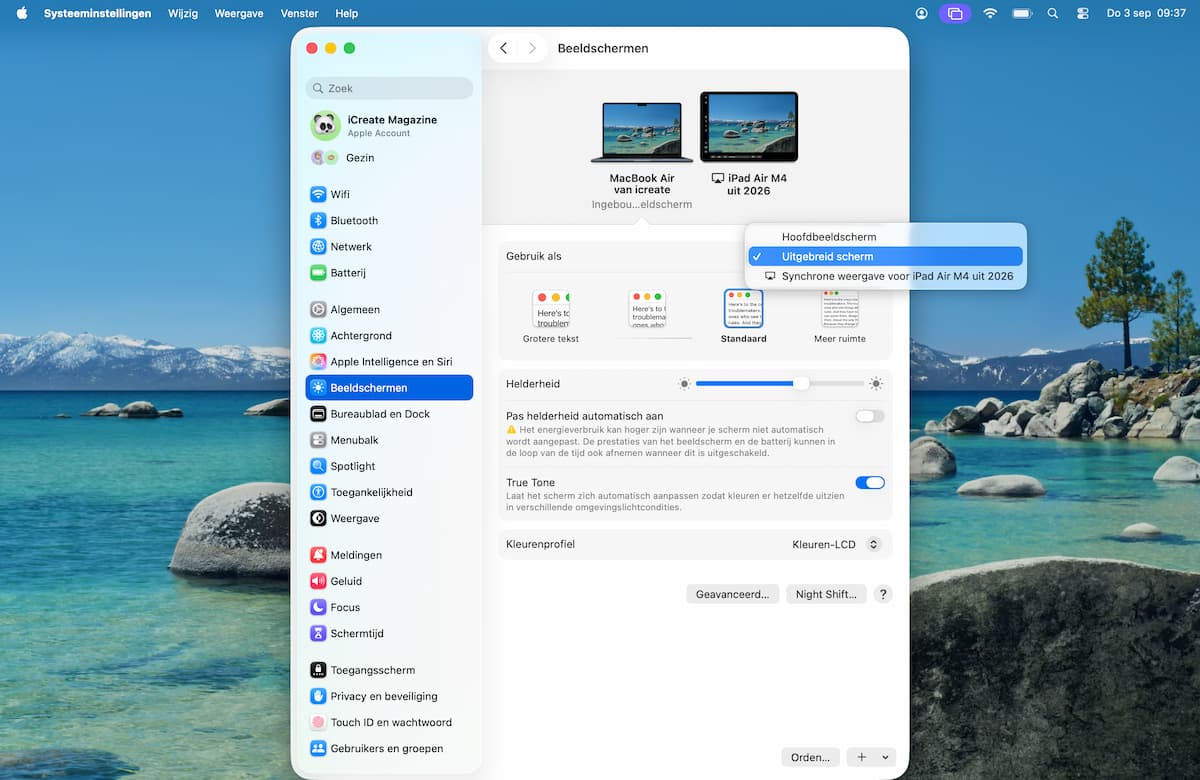Image resolution: width=1200 pixels, height=780 pixels.
Task: Open the Schermtijd hourglass icon
Action: tap(318, 633)
